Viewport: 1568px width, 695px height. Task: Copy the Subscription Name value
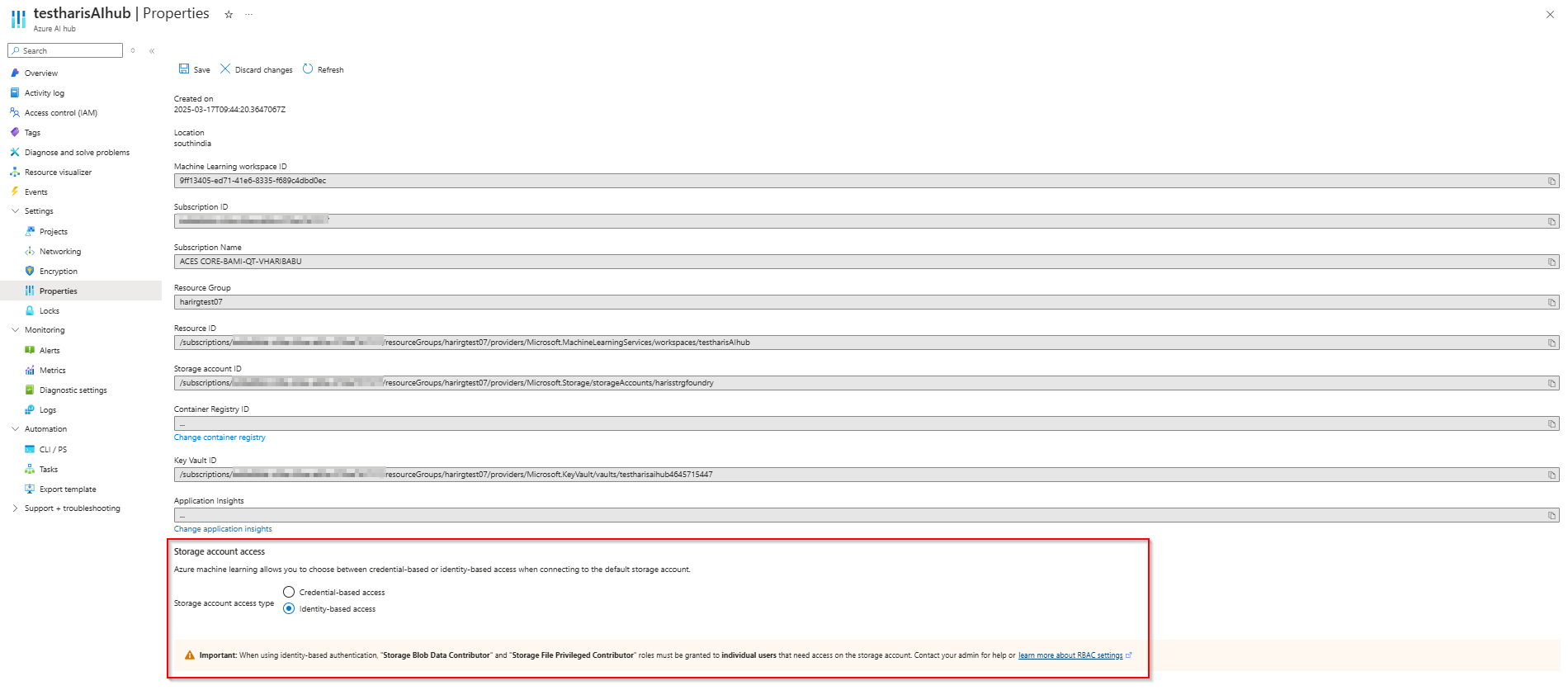point(1551,262)
